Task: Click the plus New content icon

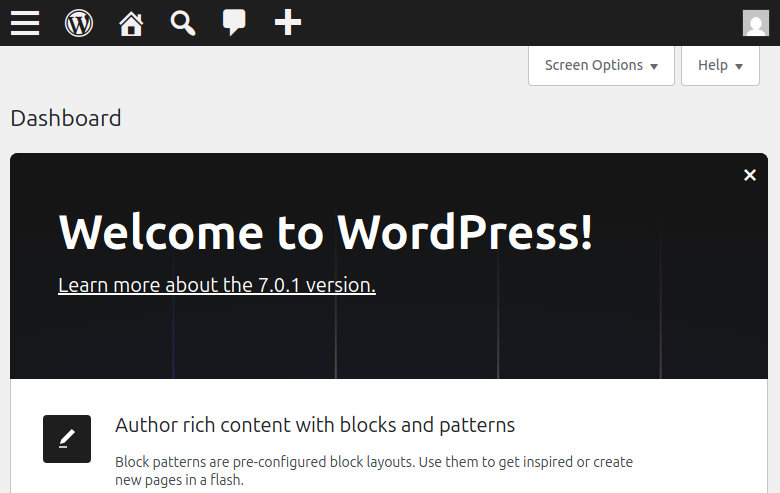Action: (288, 23)
